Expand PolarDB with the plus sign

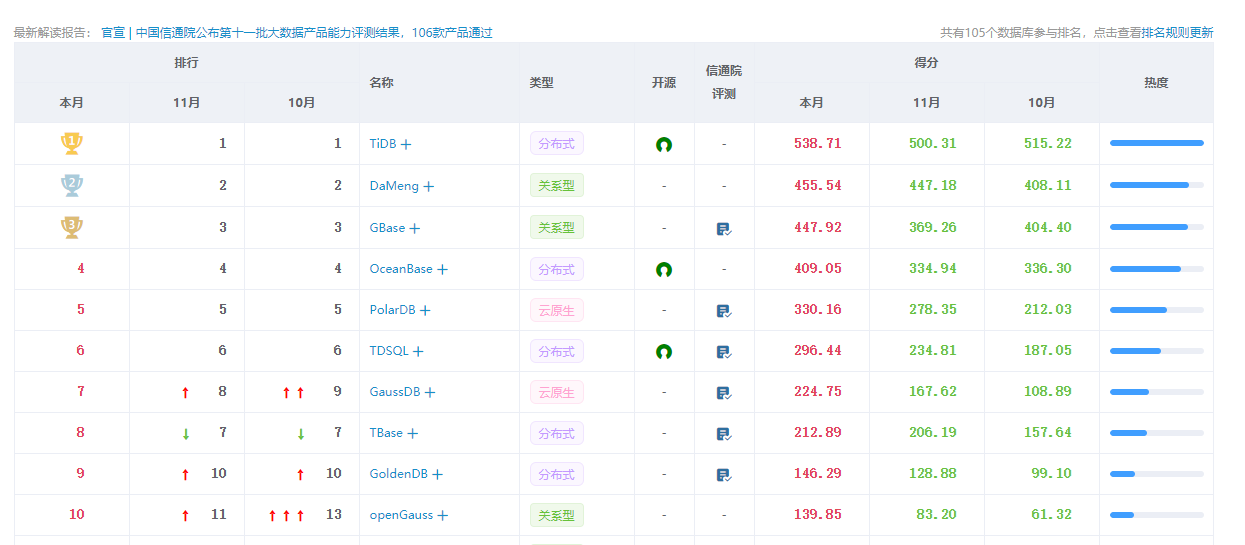pyautogui.click(x=425, y=311)
